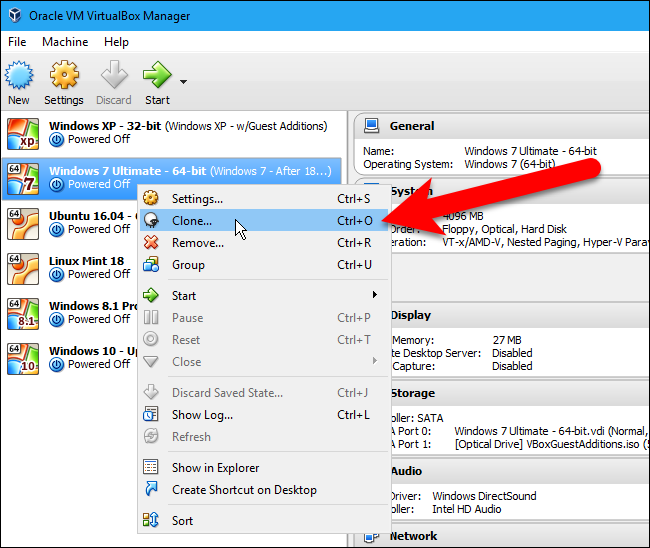650x548 pixels.
Task: Click the Windows 8.1 OS icon
Action: [23, 314]
